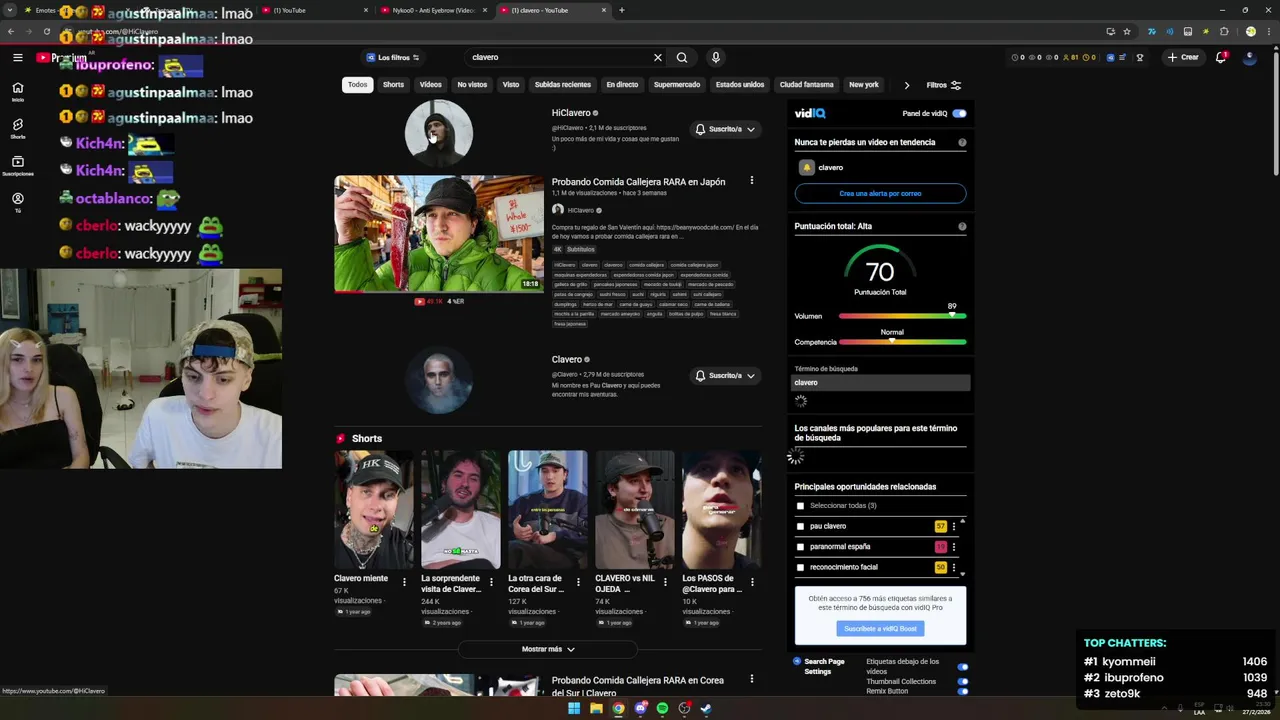Screen dimensions: 1280x720
Task: Tick the Seleccionar todas (3) checkbox
Action: click(x=800, y=505)
